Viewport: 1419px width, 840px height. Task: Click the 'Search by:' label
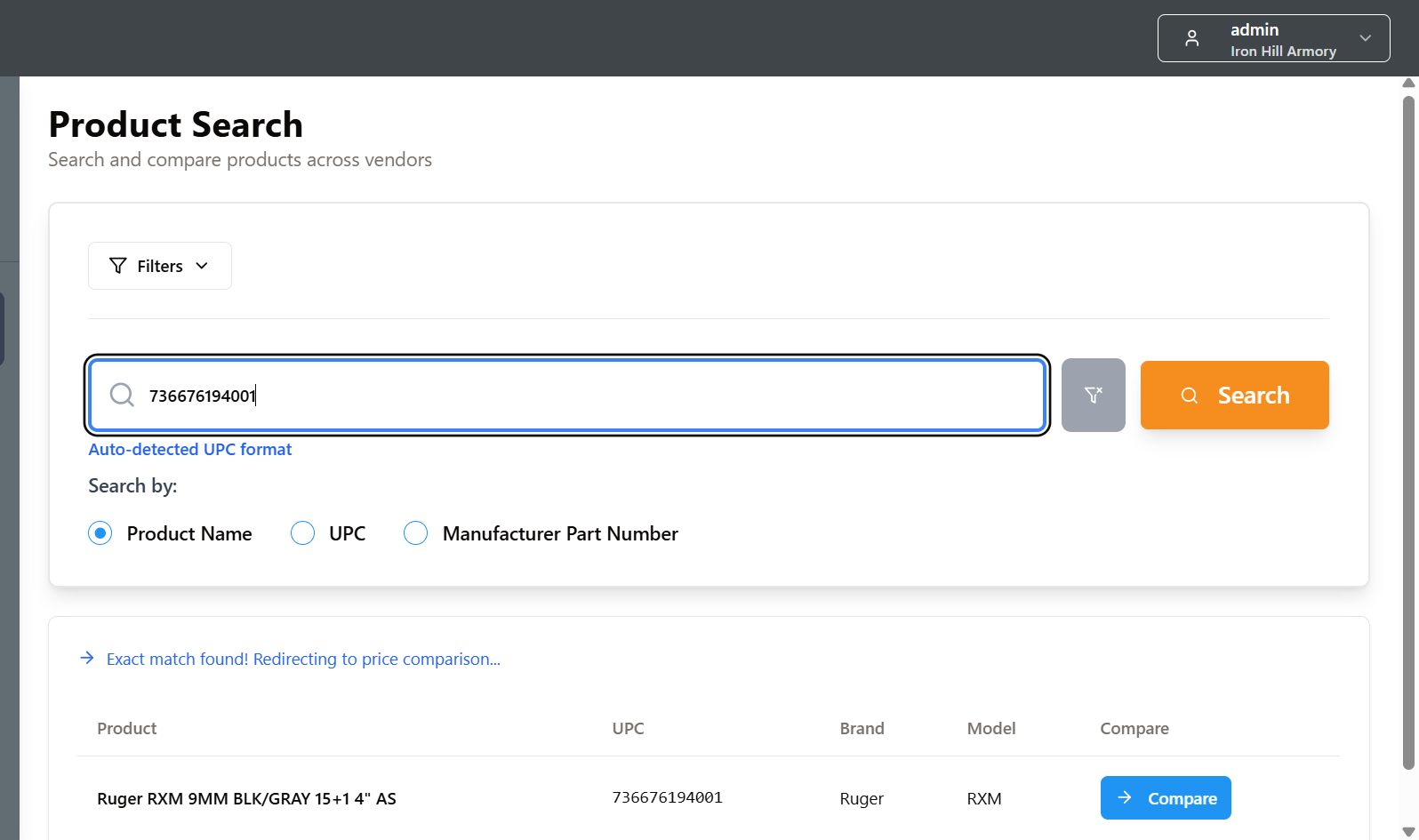point(132,485)
